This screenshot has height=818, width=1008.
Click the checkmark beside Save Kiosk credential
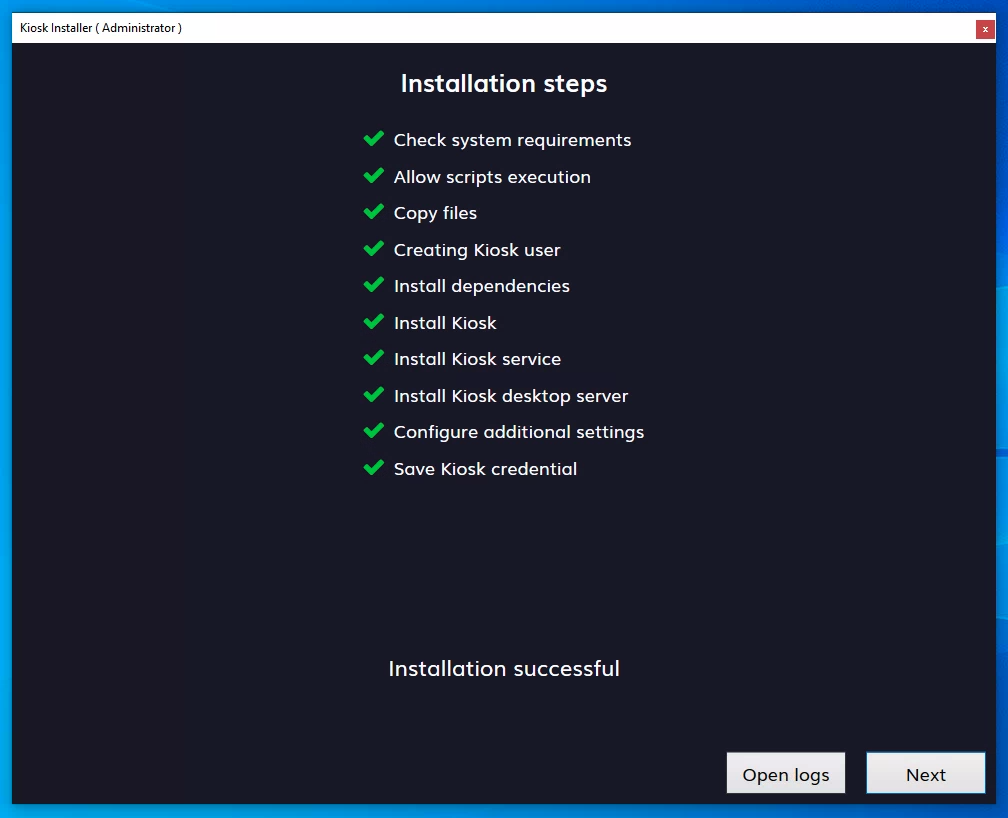tap(374, 468)
